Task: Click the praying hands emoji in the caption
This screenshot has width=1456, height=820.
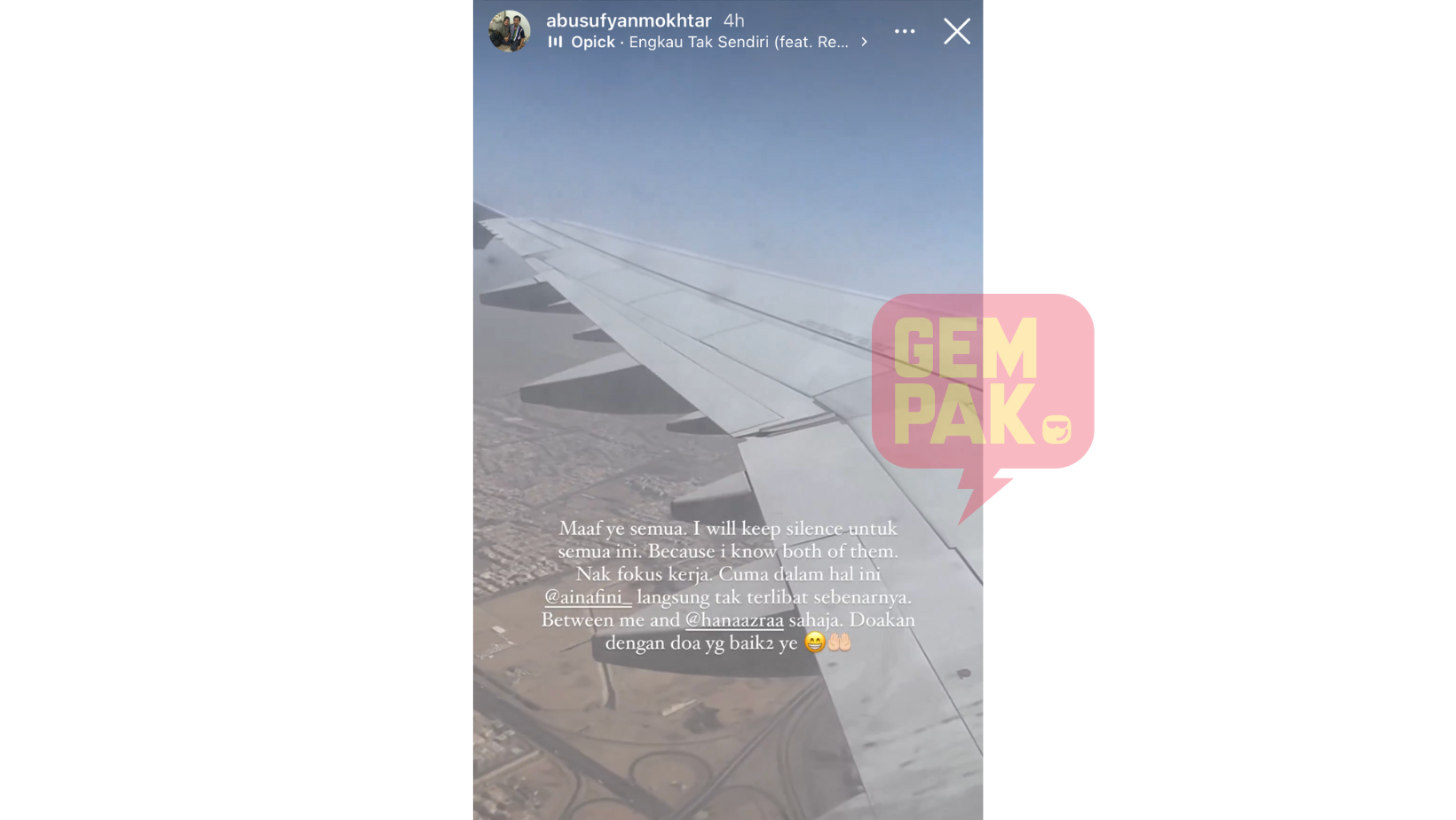Action: point(840,642)
